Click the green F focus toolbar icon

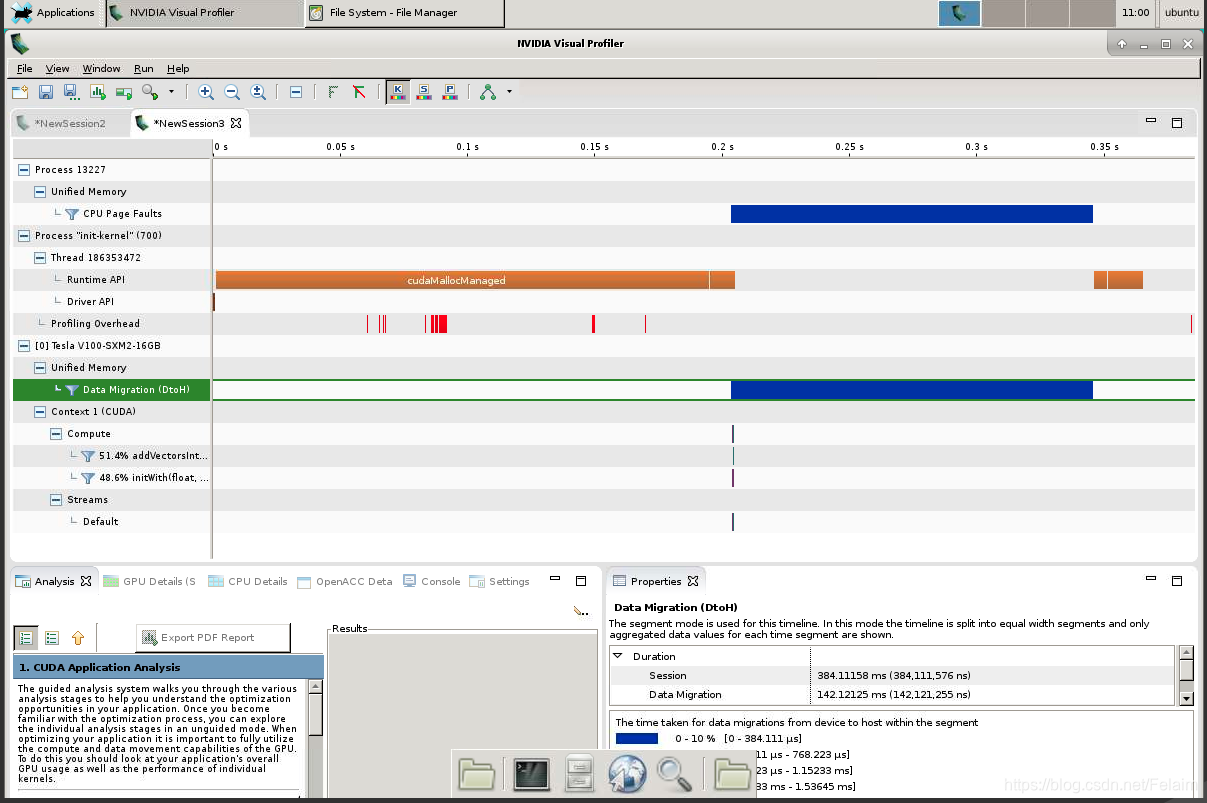click(x=333, y=92)
